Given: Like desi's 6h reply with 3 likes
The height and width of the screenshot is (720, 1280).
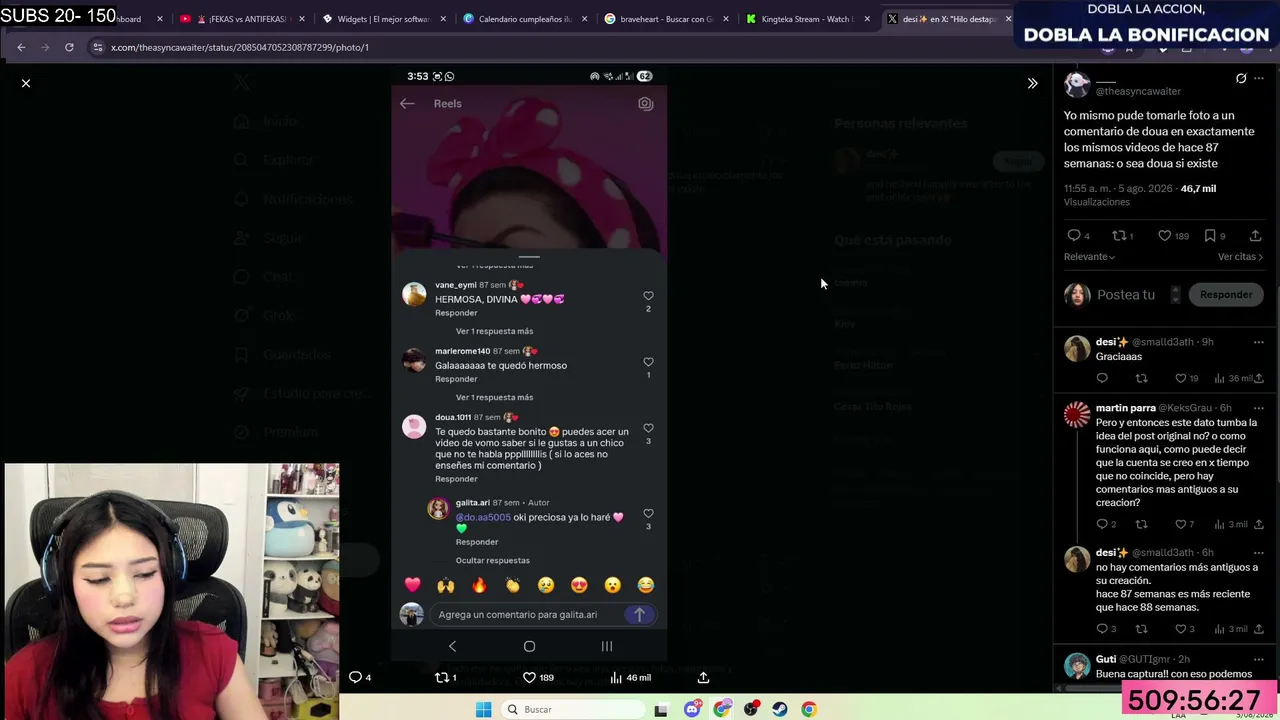Looking at the screenshot, I should (1180, 629).
